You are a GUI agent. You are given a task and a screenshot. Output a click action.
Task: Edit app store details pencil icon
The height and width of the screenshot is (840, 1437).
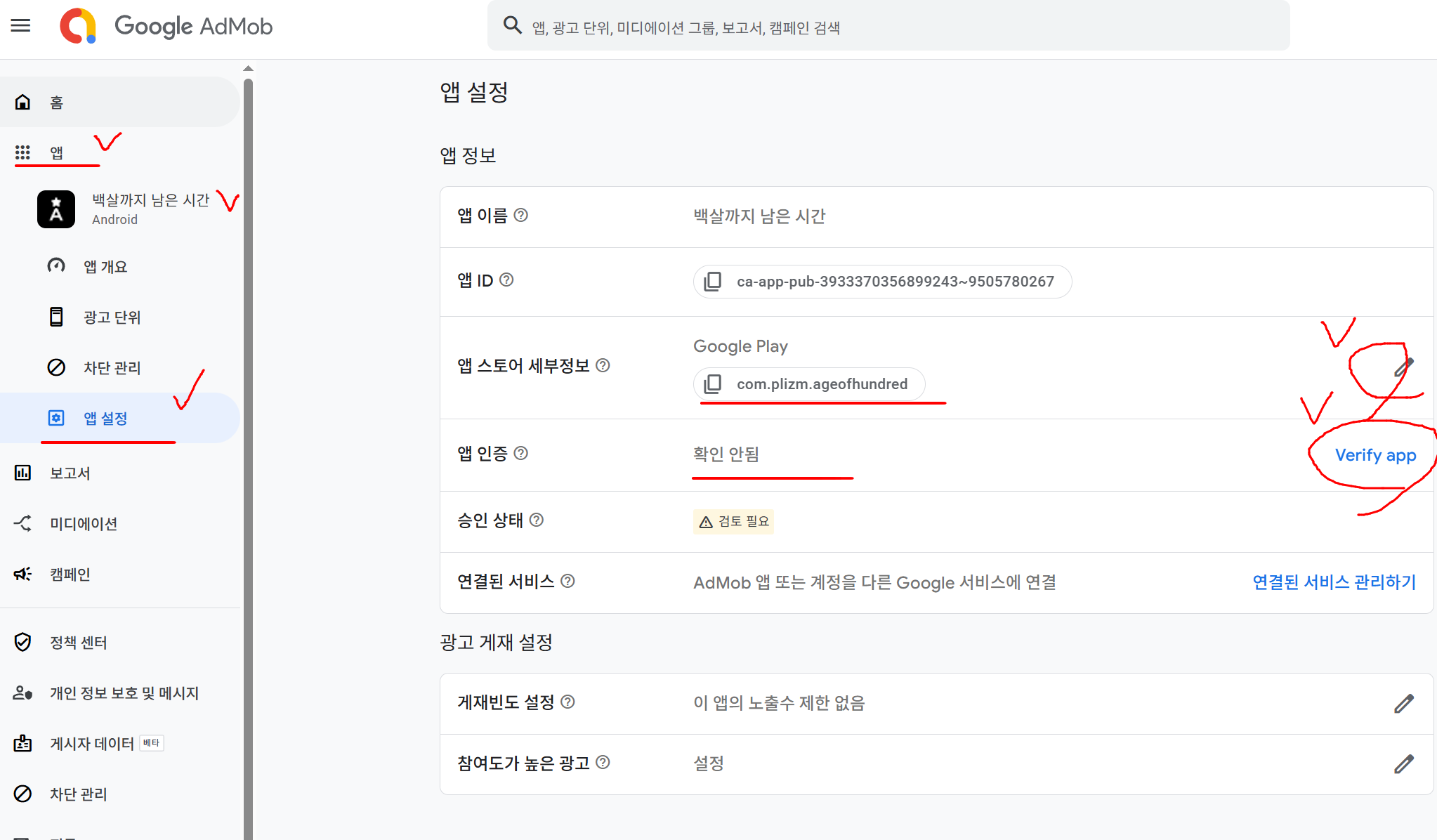(x=1403, y=367)
